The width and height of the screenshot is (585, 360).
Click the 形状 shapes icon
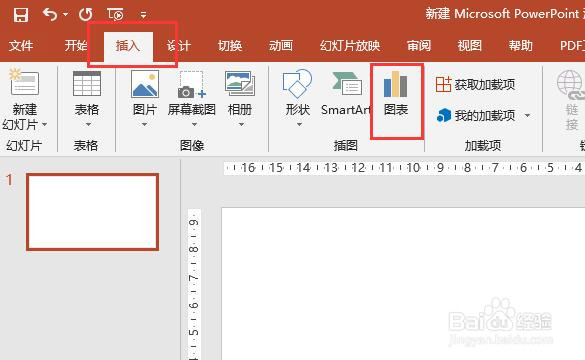[297, 84]
